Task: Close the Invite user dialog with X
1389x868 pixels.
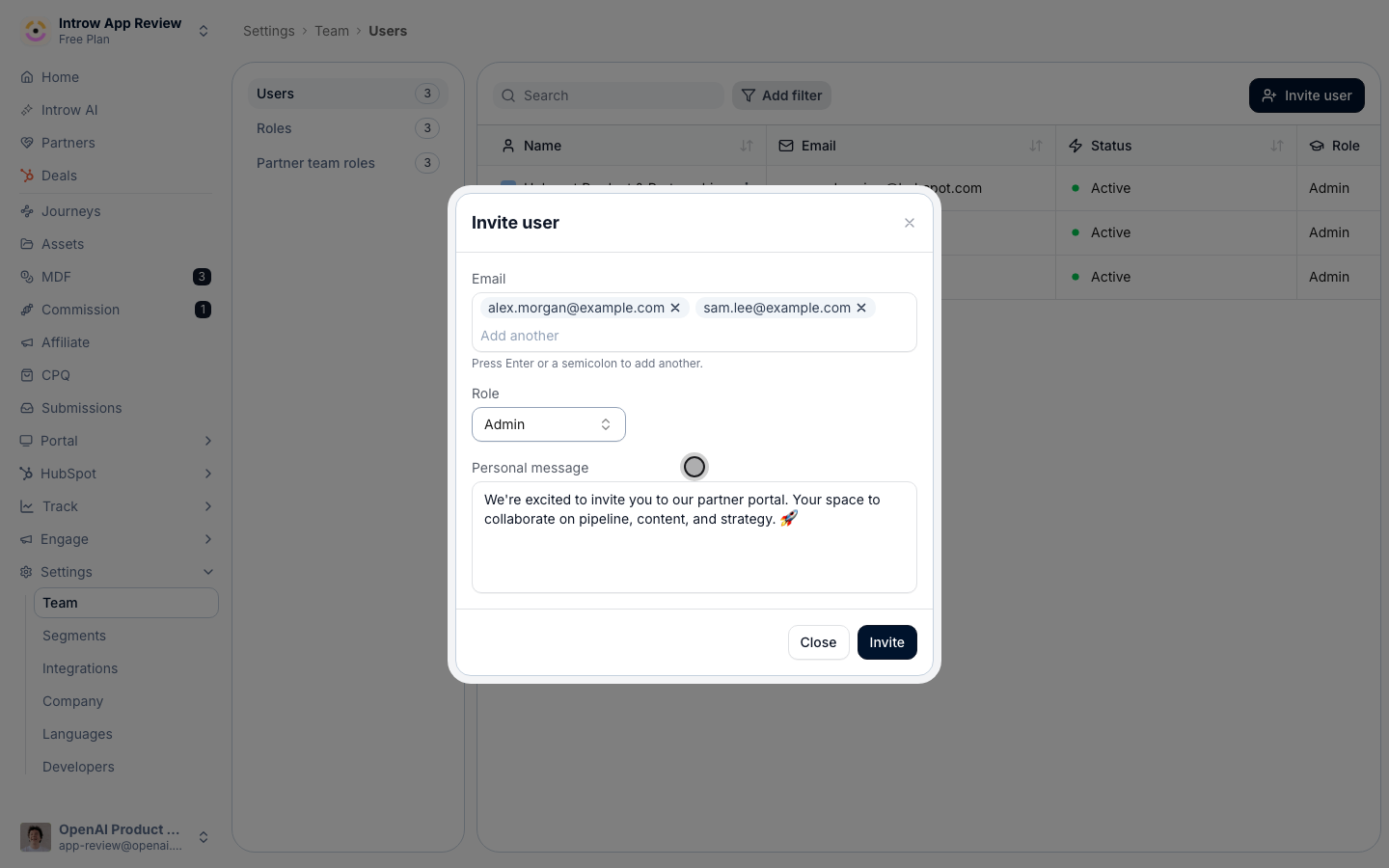Action: click(910, 223)
